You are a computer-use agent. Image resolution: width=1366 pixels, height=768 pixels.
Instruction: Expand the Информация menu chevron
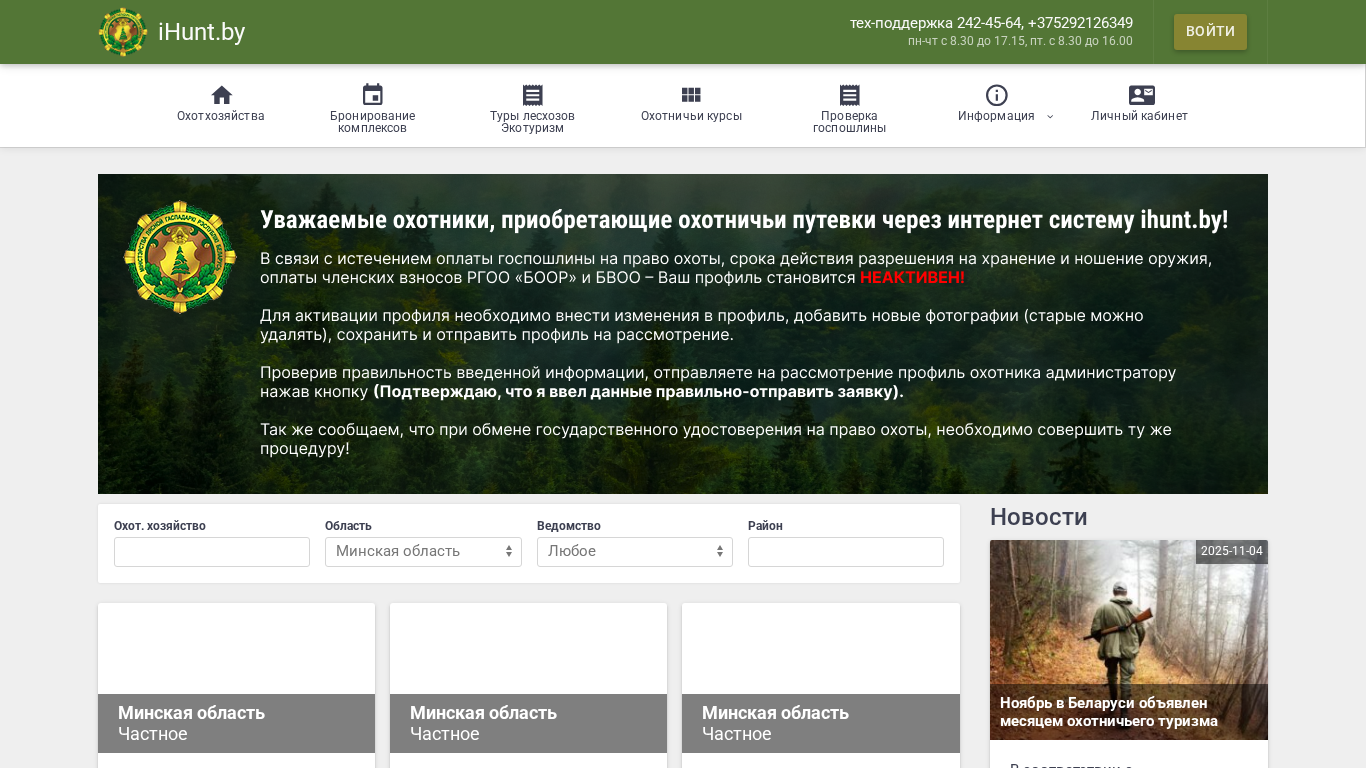[1050, 117]
